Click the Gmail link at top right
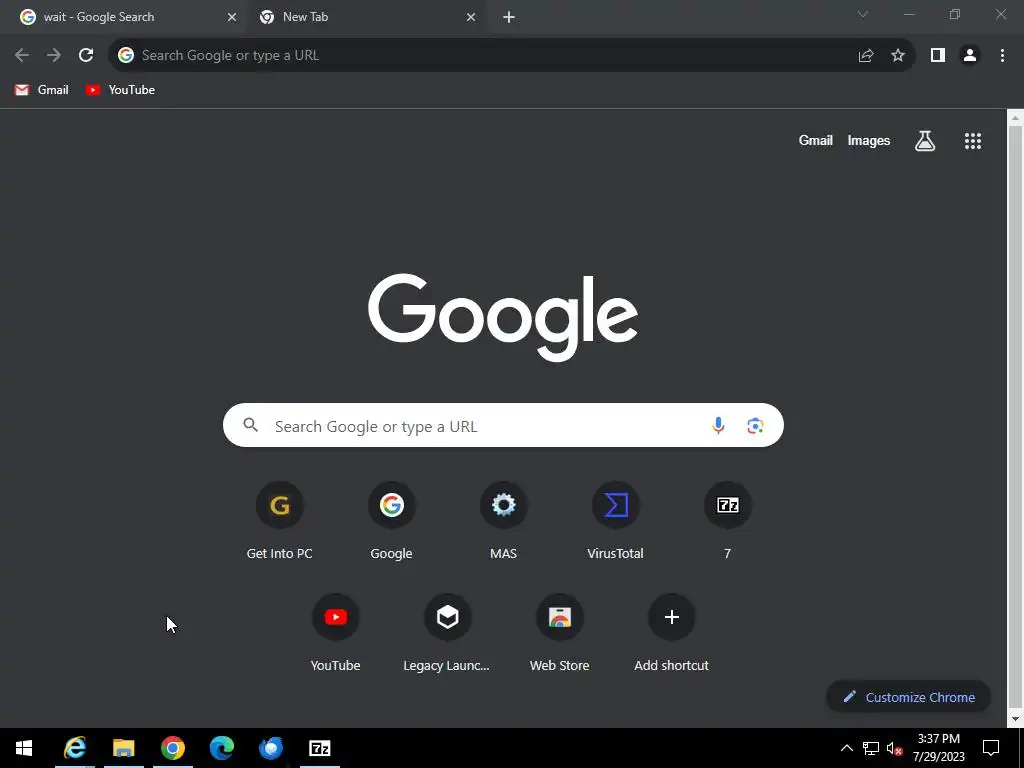The width and height of the screenshot is (1024, 768). coord(816,140)
